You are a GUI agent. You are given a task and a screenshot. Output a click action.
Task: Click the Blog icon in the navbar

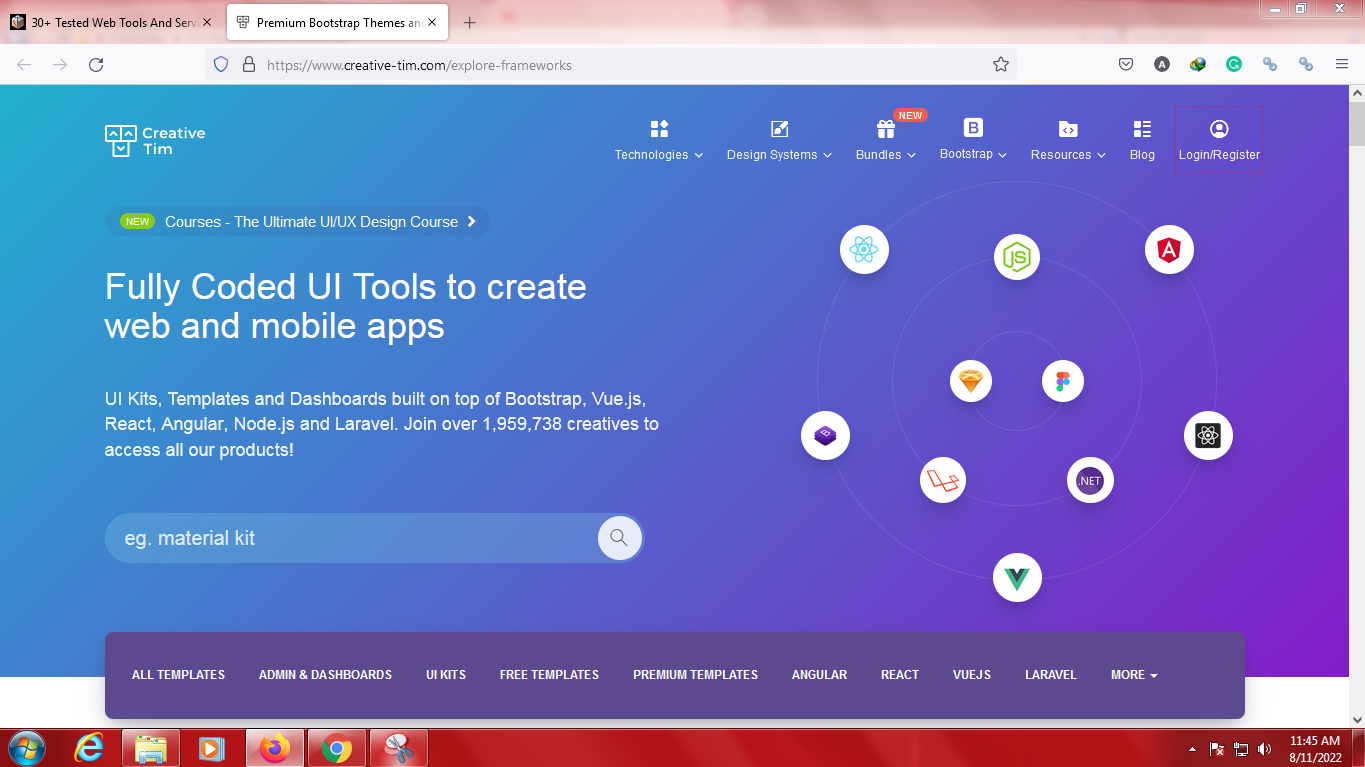pyautogui.click(x=1142, y=129)
